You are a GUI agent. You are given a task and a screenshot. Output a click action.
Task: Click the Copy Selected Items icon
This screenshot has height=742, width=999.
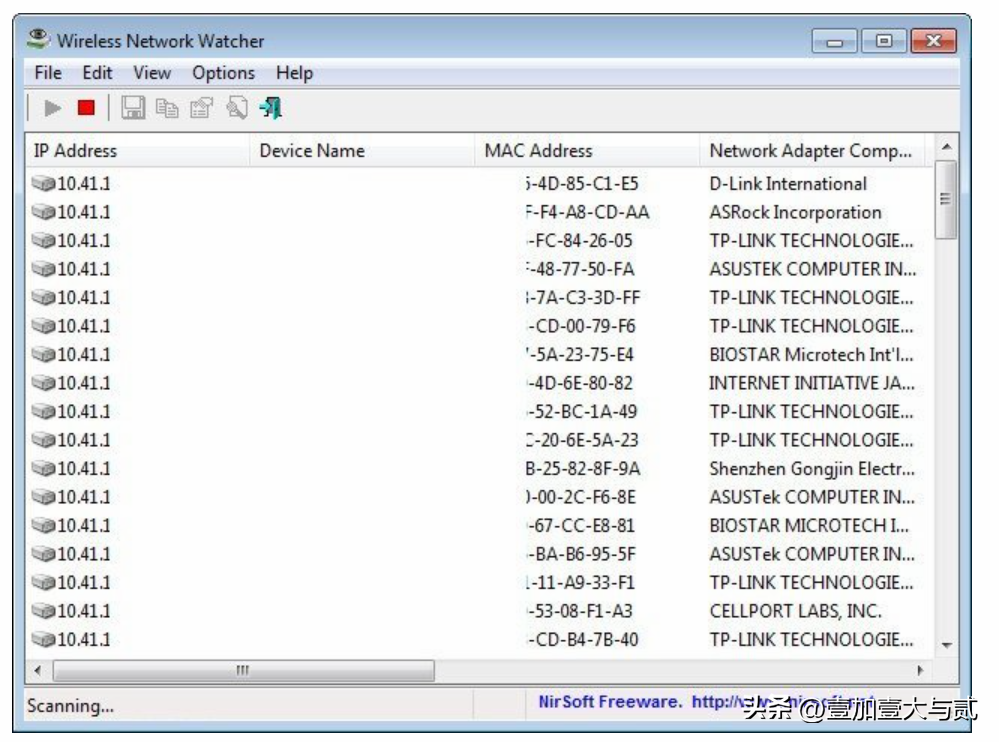167,108
